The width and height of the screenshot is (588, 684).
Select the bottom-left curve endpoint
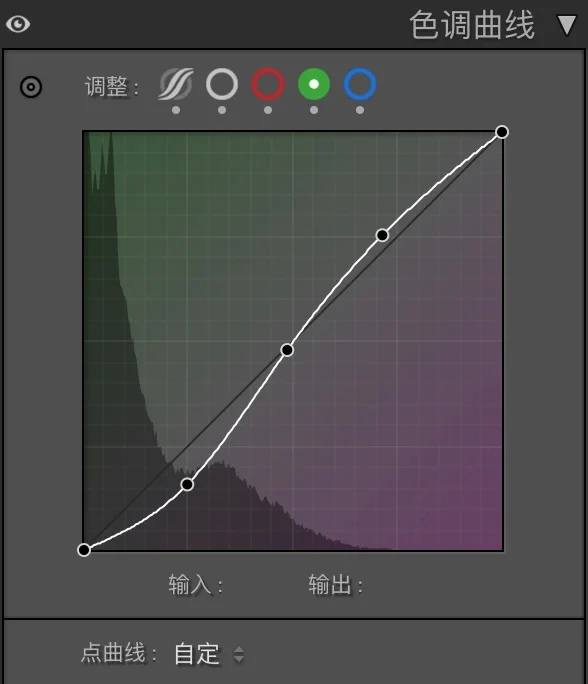click(84, 550)
